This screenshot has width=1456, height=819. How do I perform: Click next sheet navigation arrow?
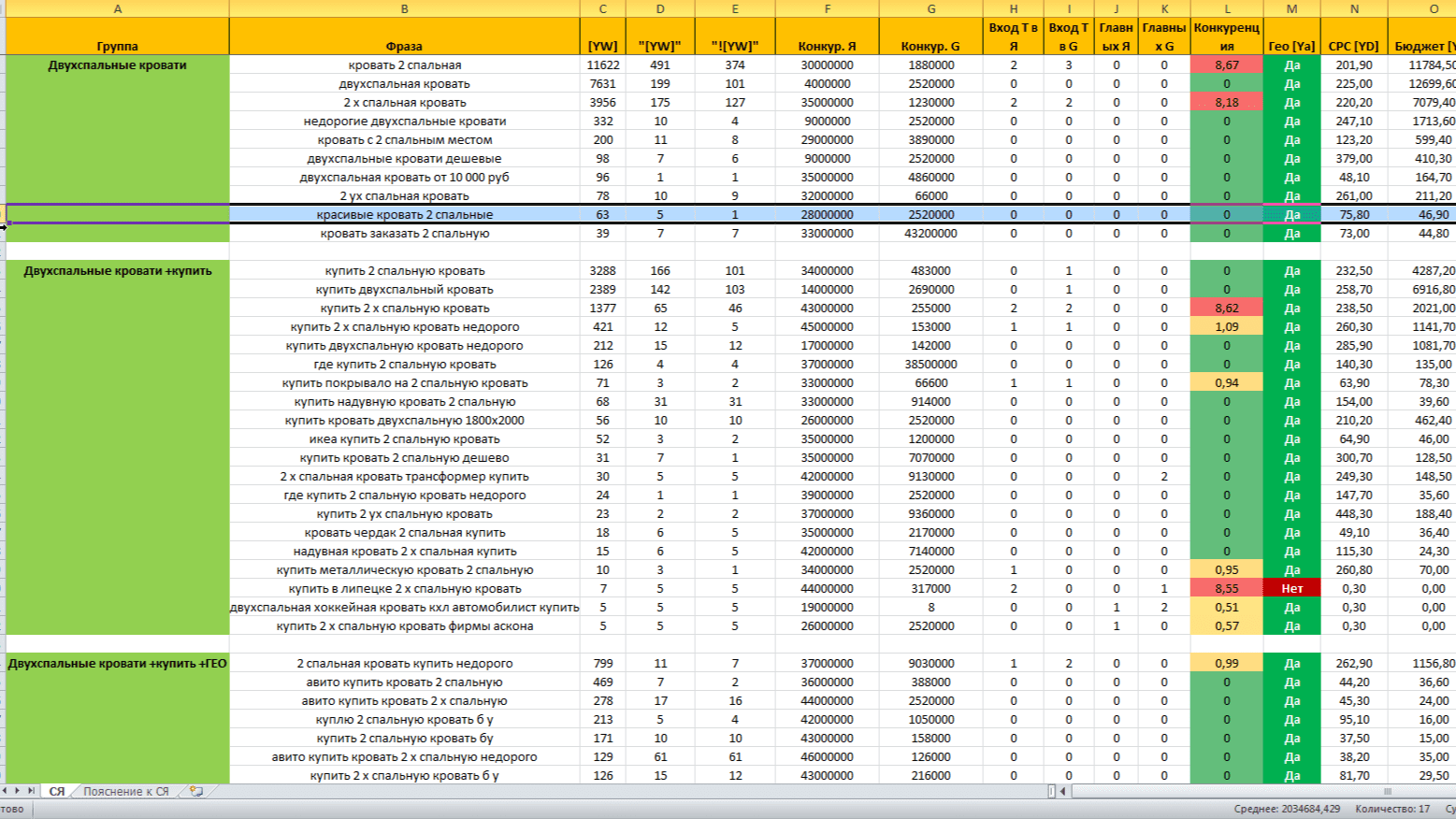(19, 791)
